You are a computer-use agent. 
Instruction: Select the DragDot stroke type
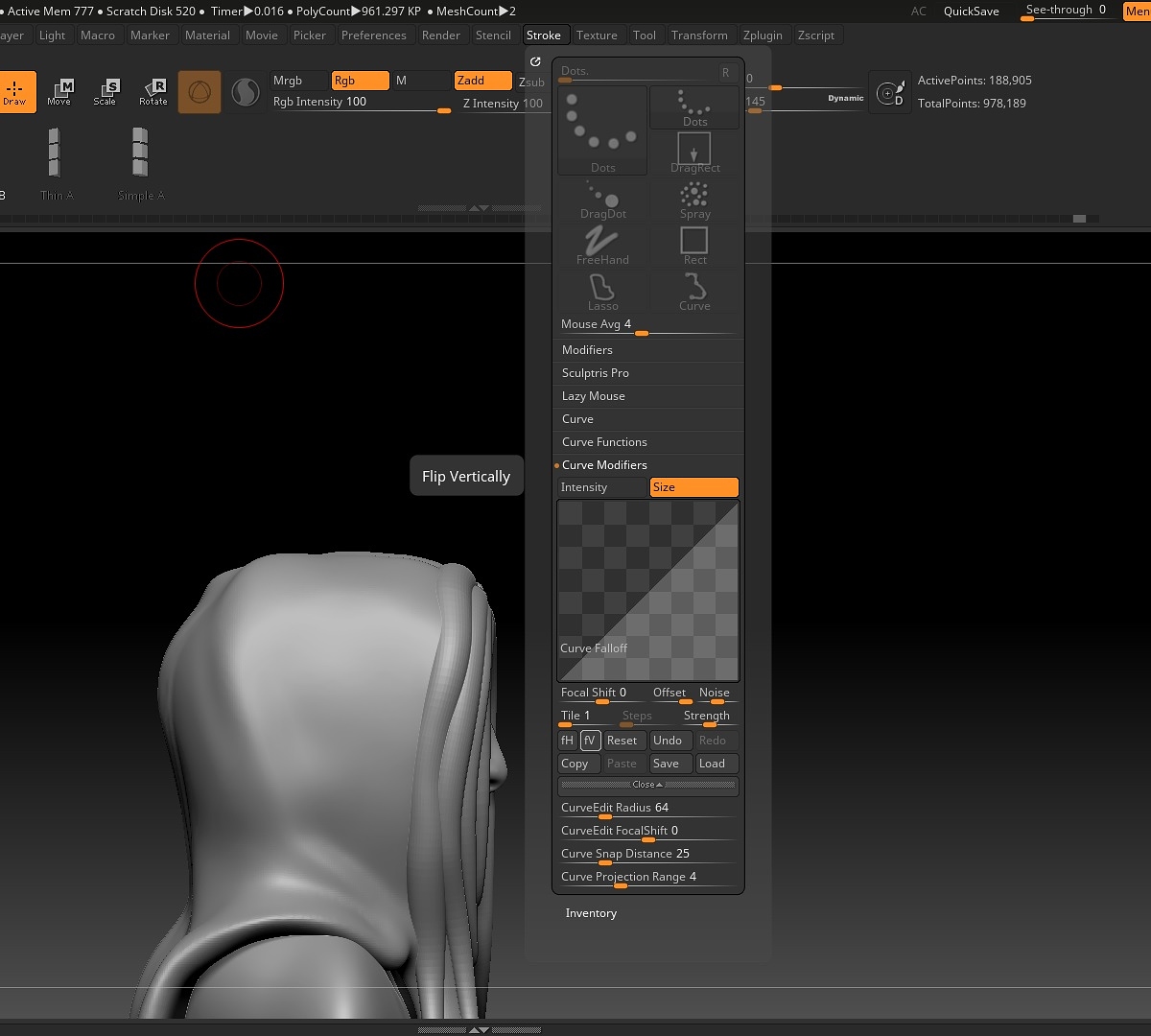(x=602, y=199)
